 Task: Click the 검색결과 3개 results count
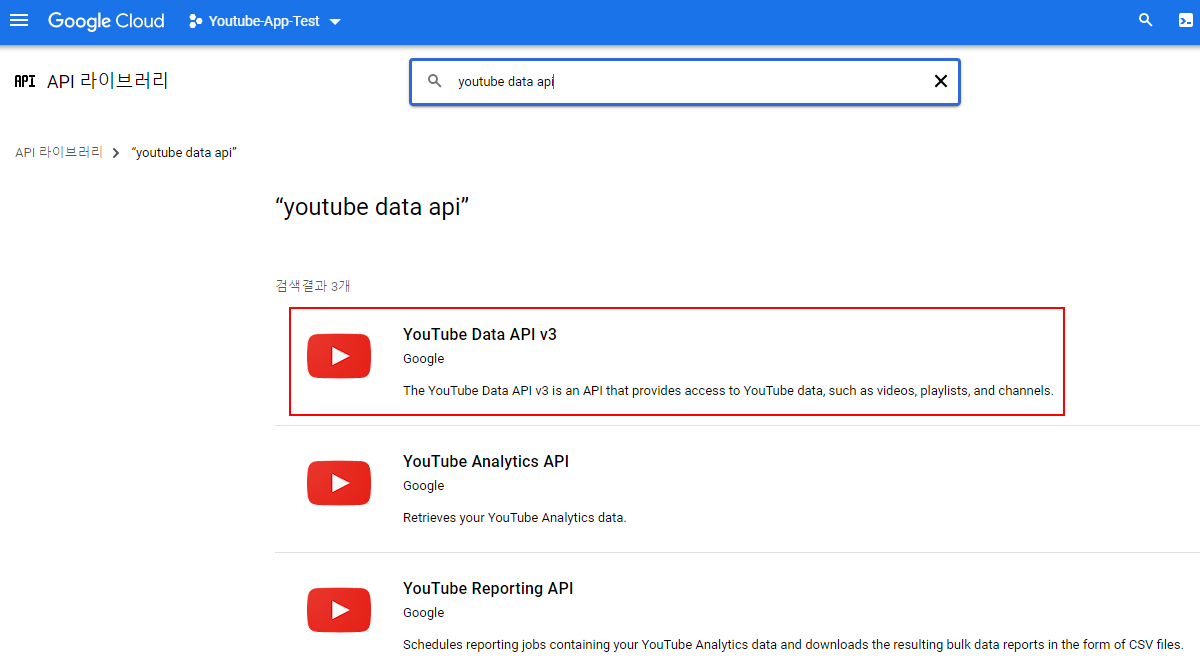pyautogui.click(x=313, y=286)
